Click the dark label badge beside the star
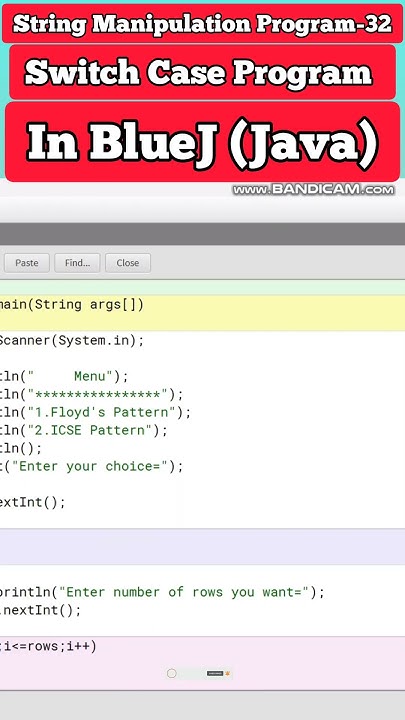The image size is (405, 720). pos(215,674)
